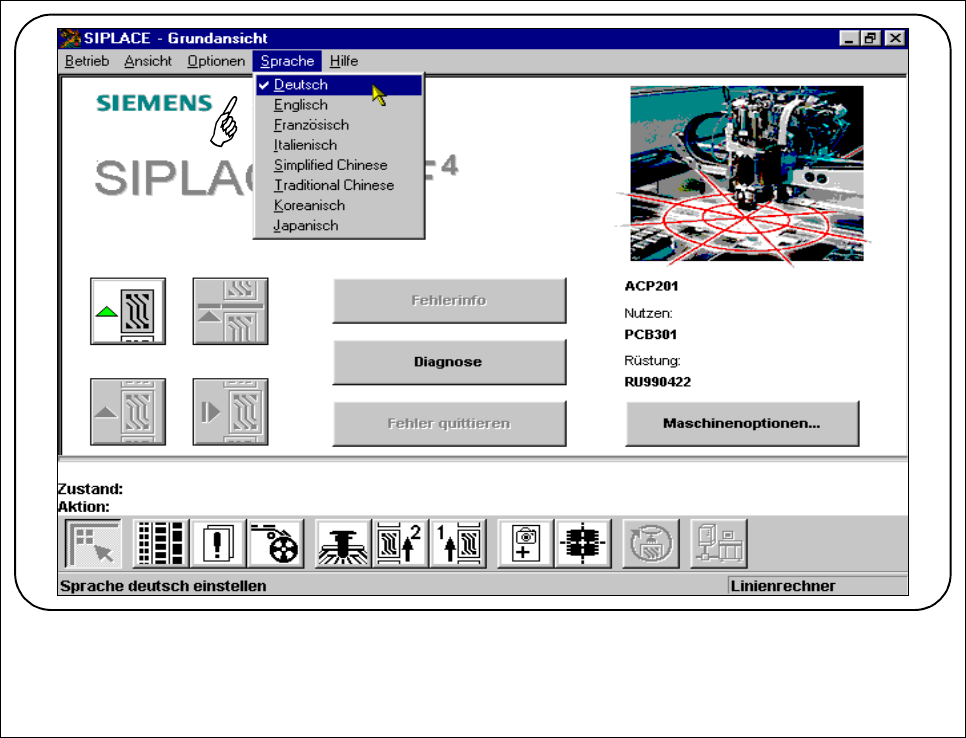The width and height of the screenshot is (966, 738).
Task: Close the SIPLACE Grundansicht window
Action: coord(895,38)
